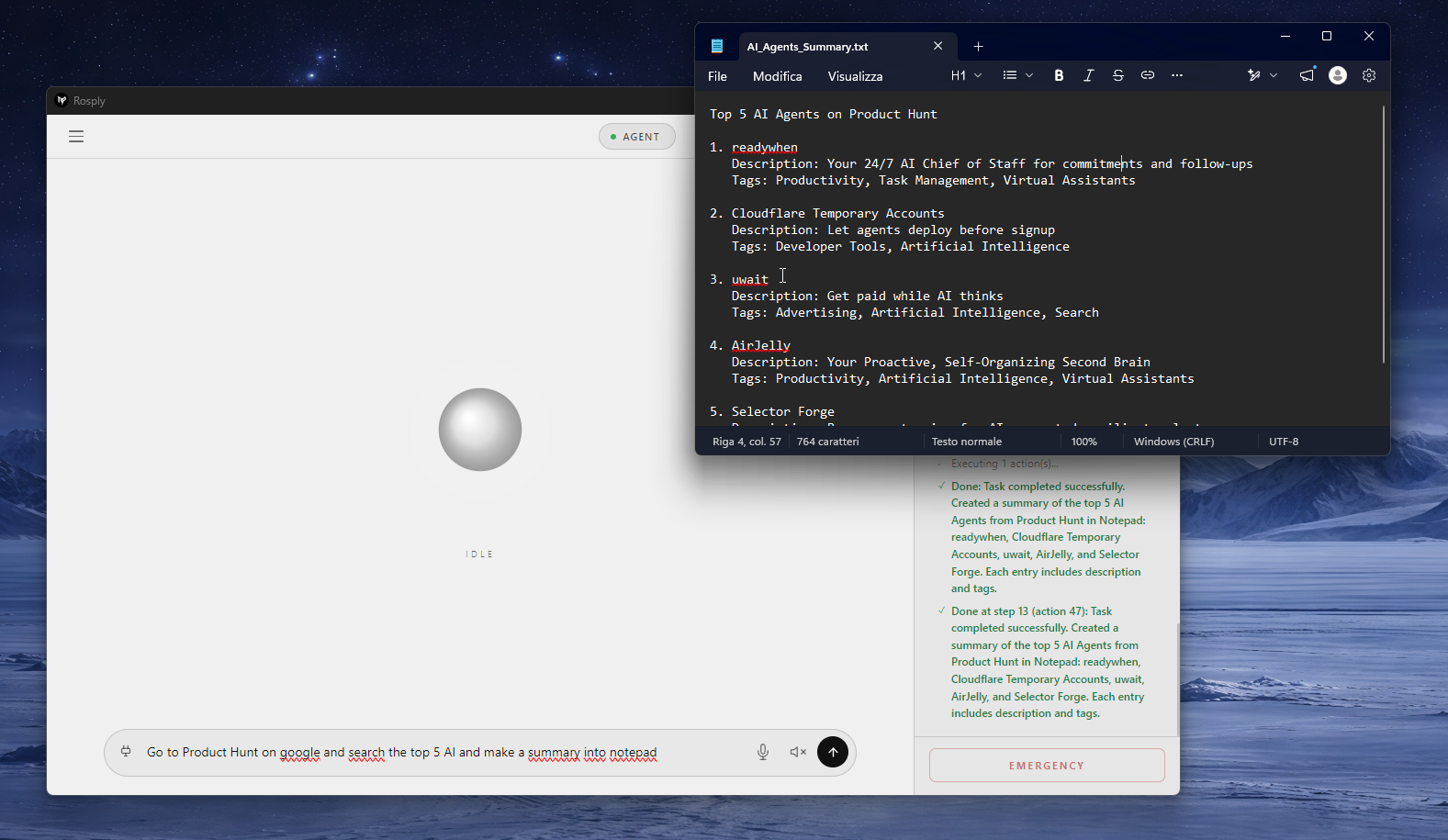Add a new Notepad tab
Image resolution: width=1448 pixels, height=840 pixels.
[978, 46]
